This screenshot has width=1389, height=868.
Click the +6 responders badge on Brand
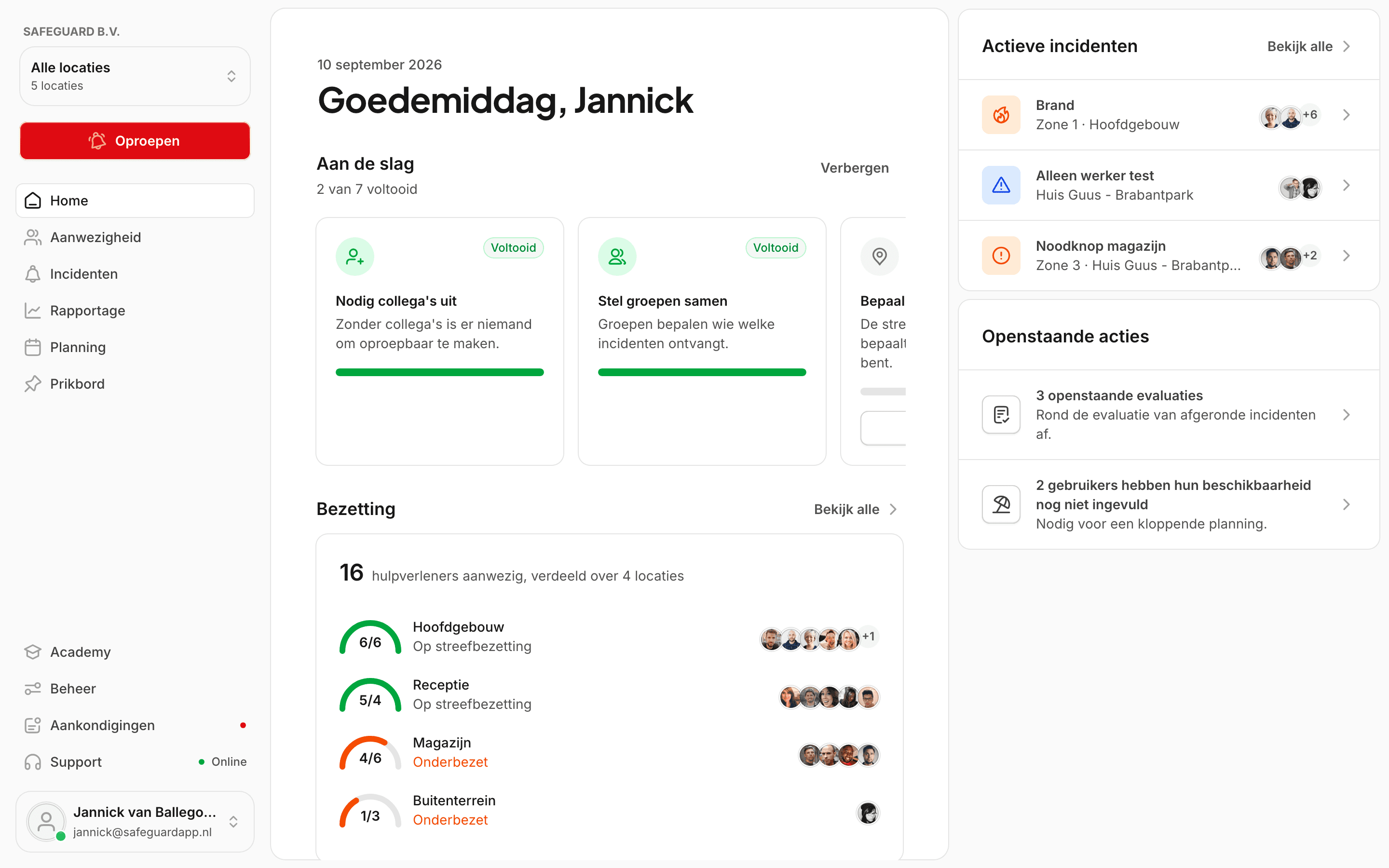(1310, 115)
